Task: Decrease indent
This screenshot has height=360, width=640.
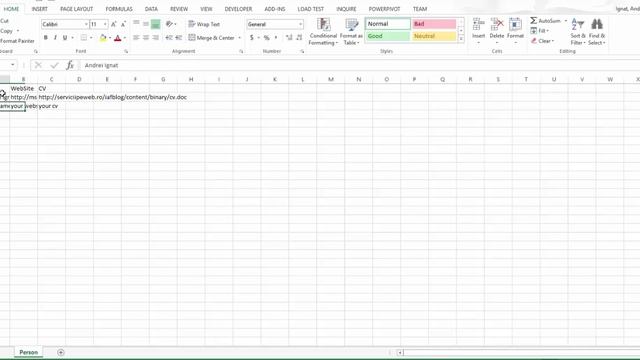Action: pyautogui.click(x=169, y=38)
